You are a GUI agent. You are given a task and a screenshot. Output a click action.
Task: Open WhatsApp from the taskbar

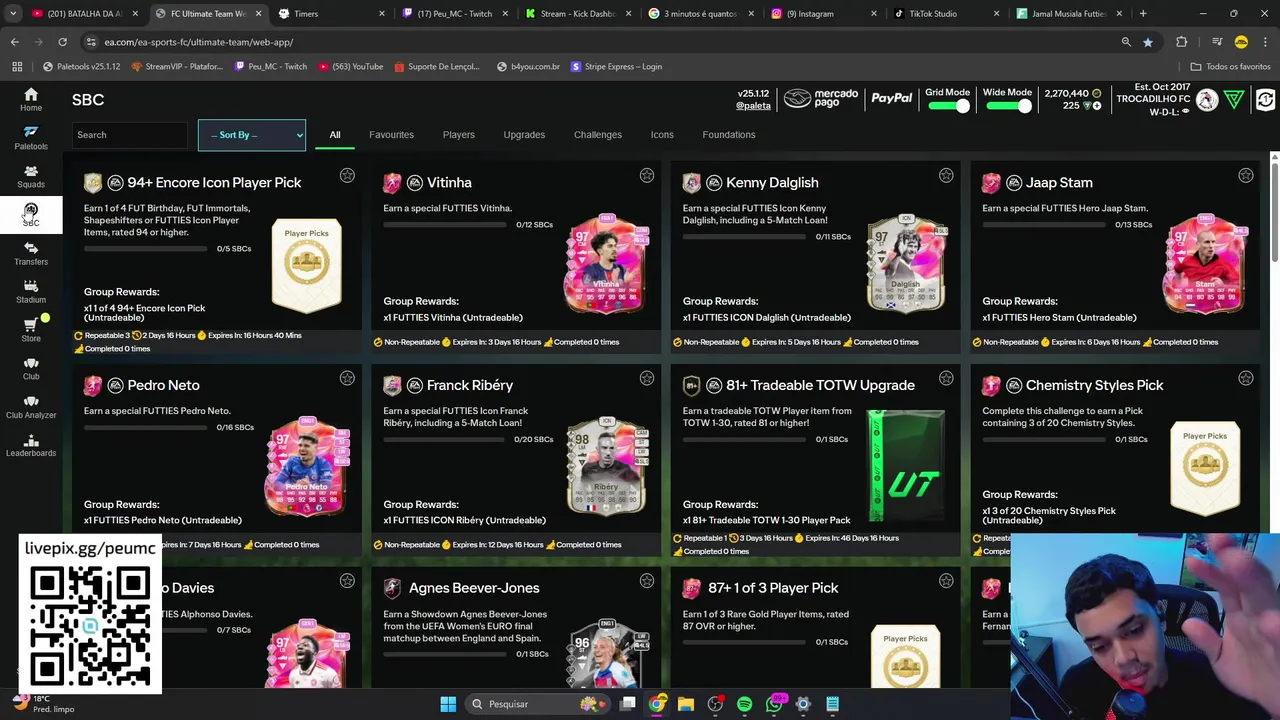pos(774,704)
